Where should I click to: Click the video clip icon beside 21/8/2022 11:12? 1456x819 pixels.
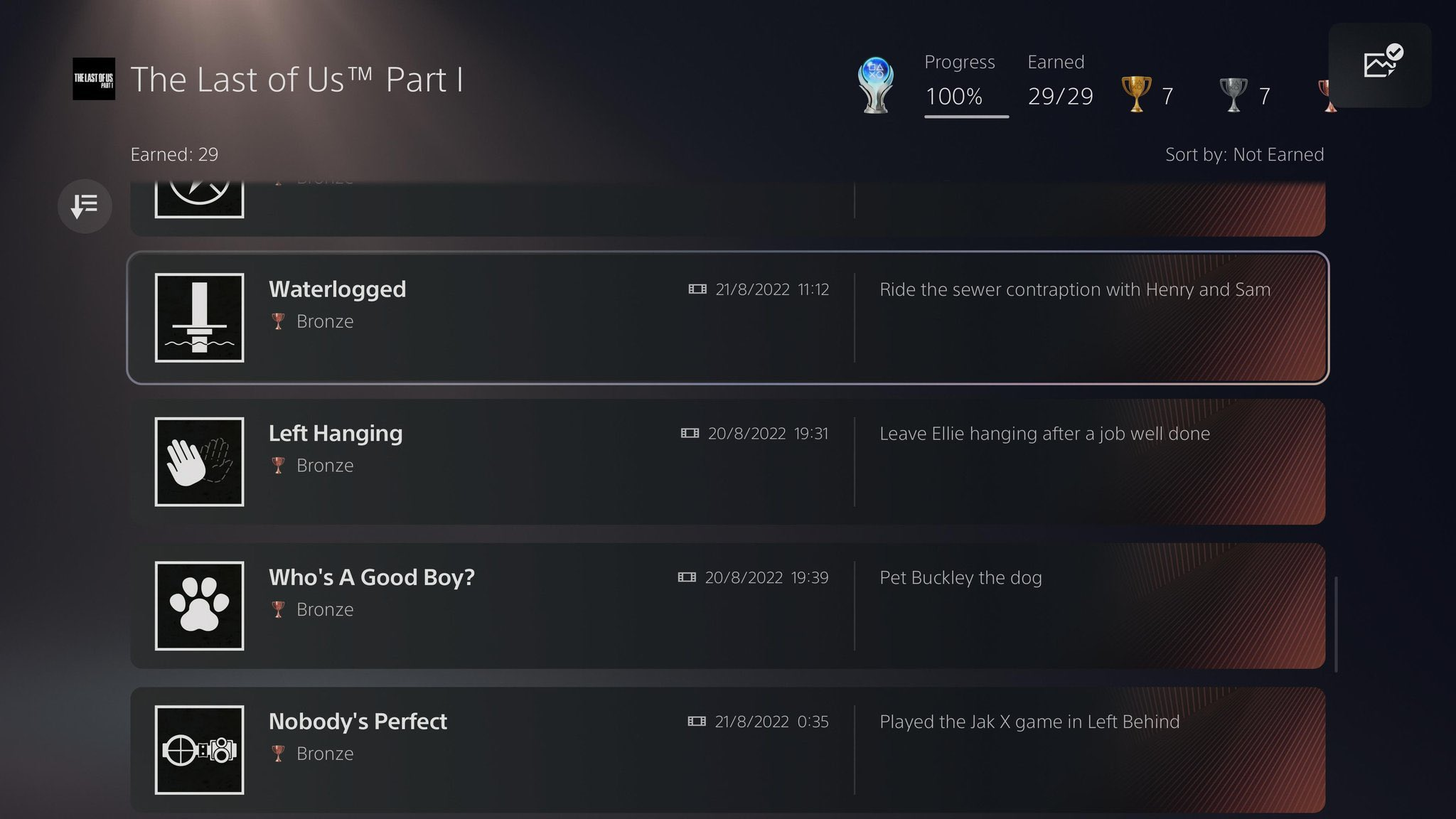tap(697, 289)
